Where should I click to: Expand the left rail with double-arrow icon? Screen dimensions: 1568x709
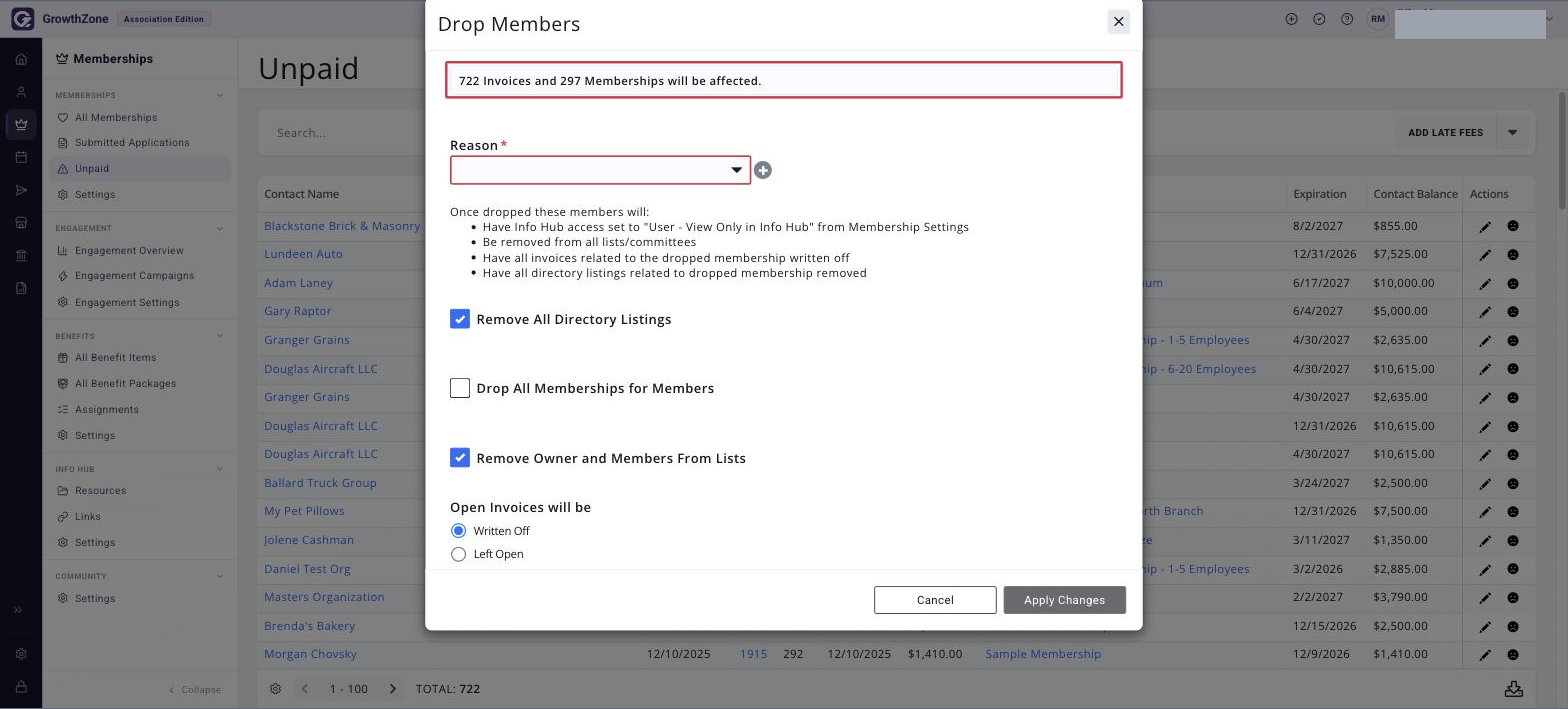click(x=19, y=610)
